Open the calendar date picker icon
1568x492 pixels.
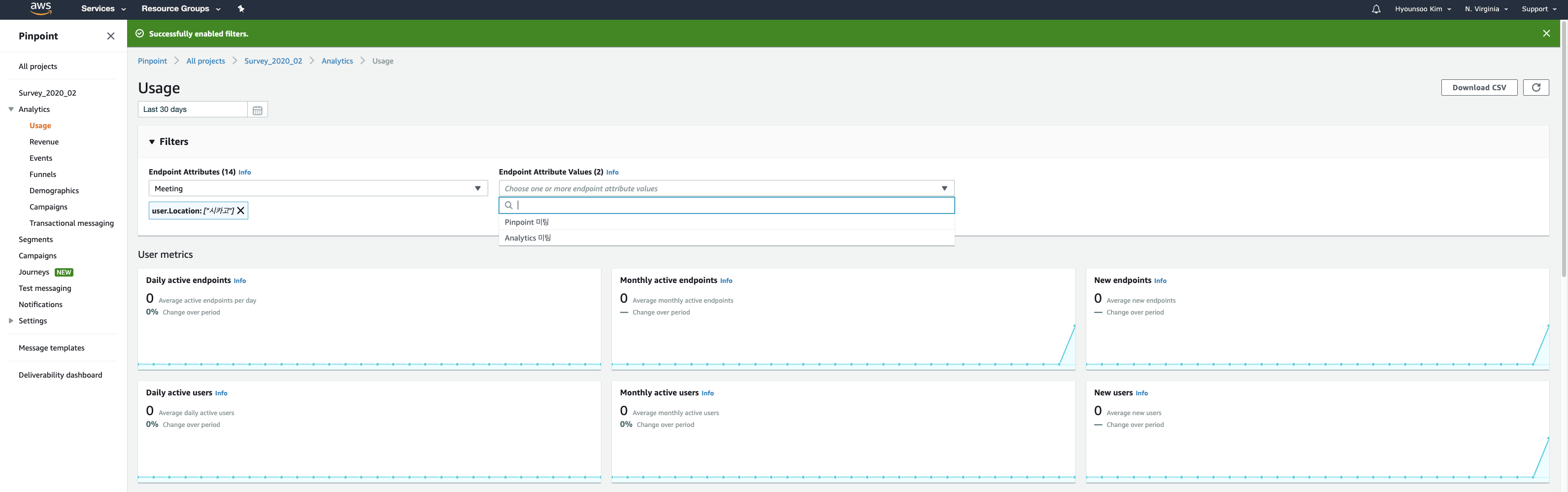pos(258,109)
